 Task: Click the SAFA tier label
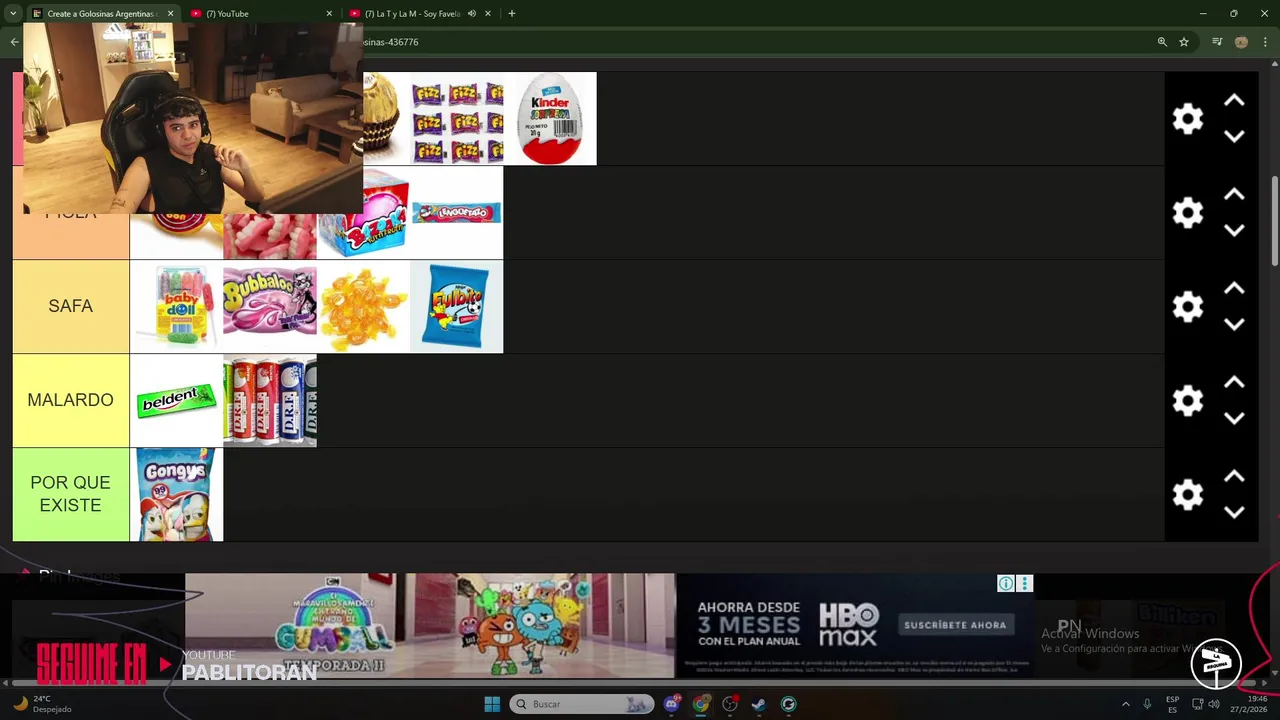pos(71,307)
